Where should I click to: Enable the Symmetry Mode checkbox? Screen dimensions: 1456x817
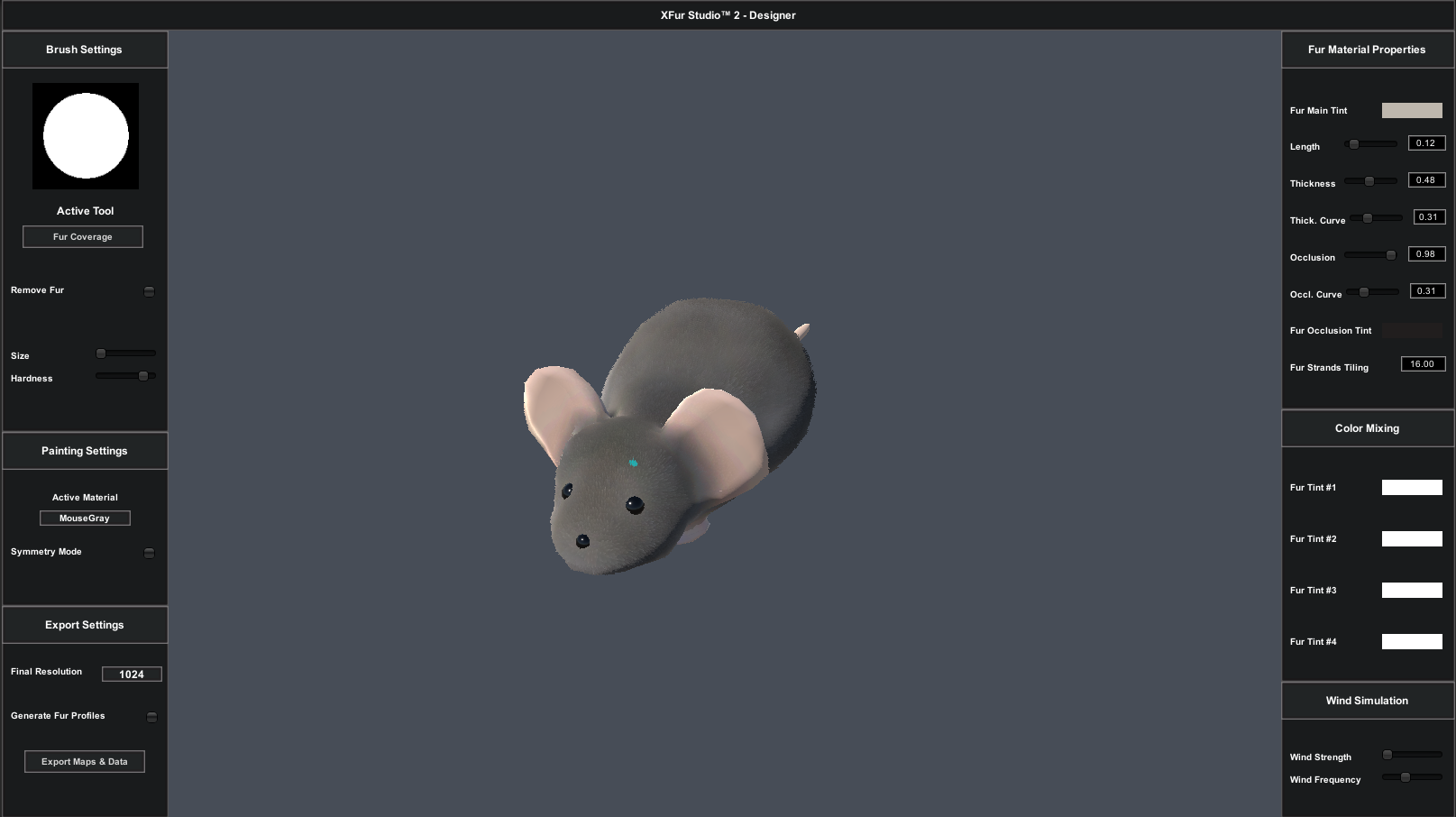[x=149, y=553]
